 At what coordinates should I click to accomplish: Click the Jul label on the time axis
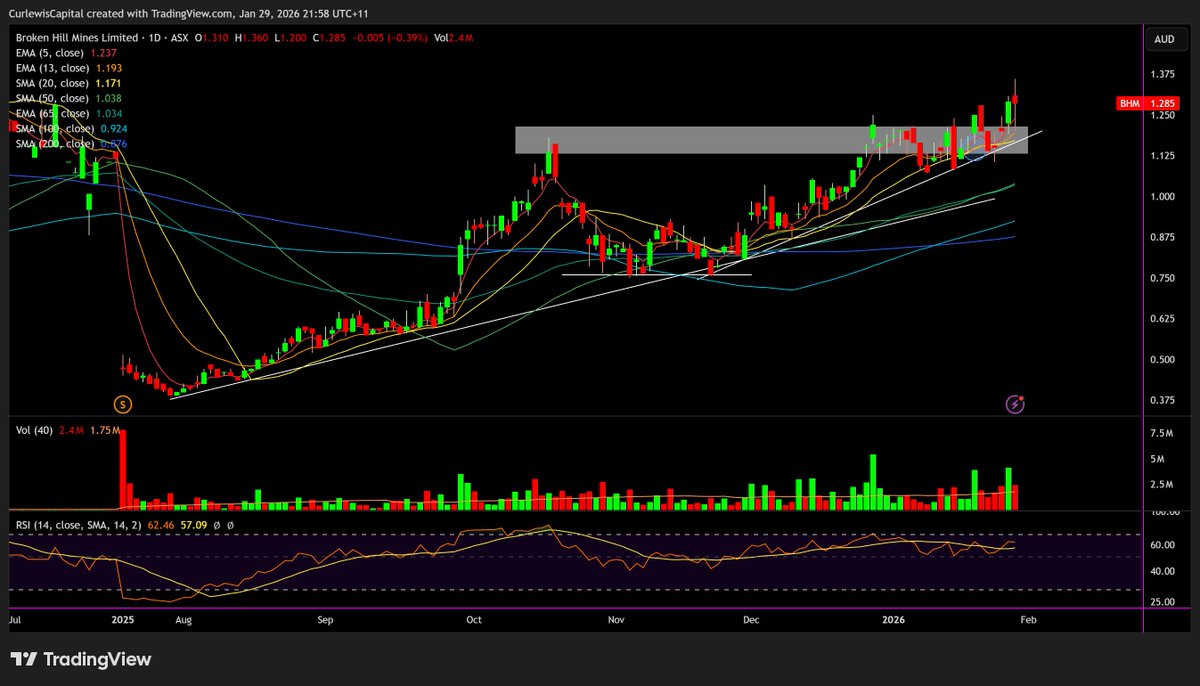(15, 620)
